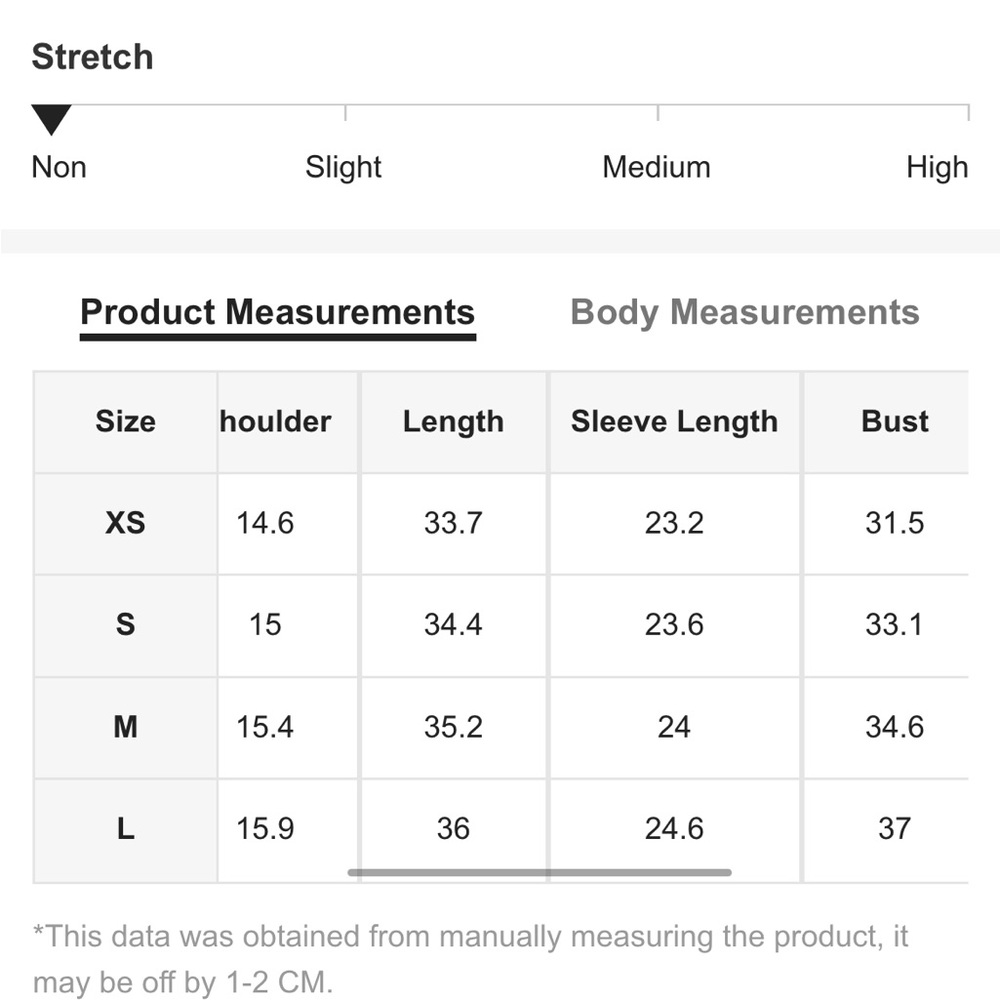Screen dimensions: 1000x1000
Task: Select the M size row header
Action: pyautogui.click(x=126, y=727)
